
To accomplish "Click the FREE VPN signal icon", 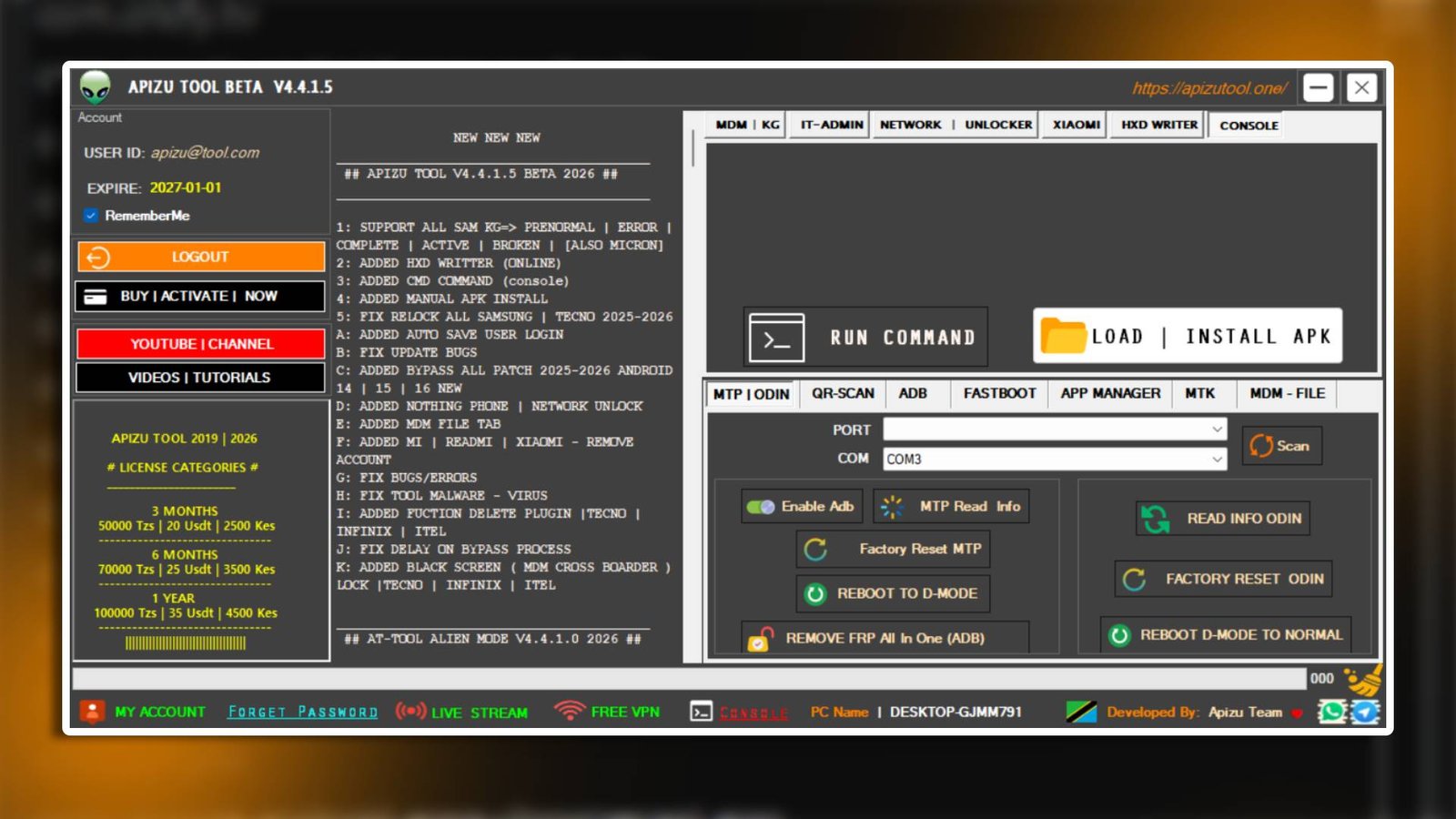I will (569, 712).
